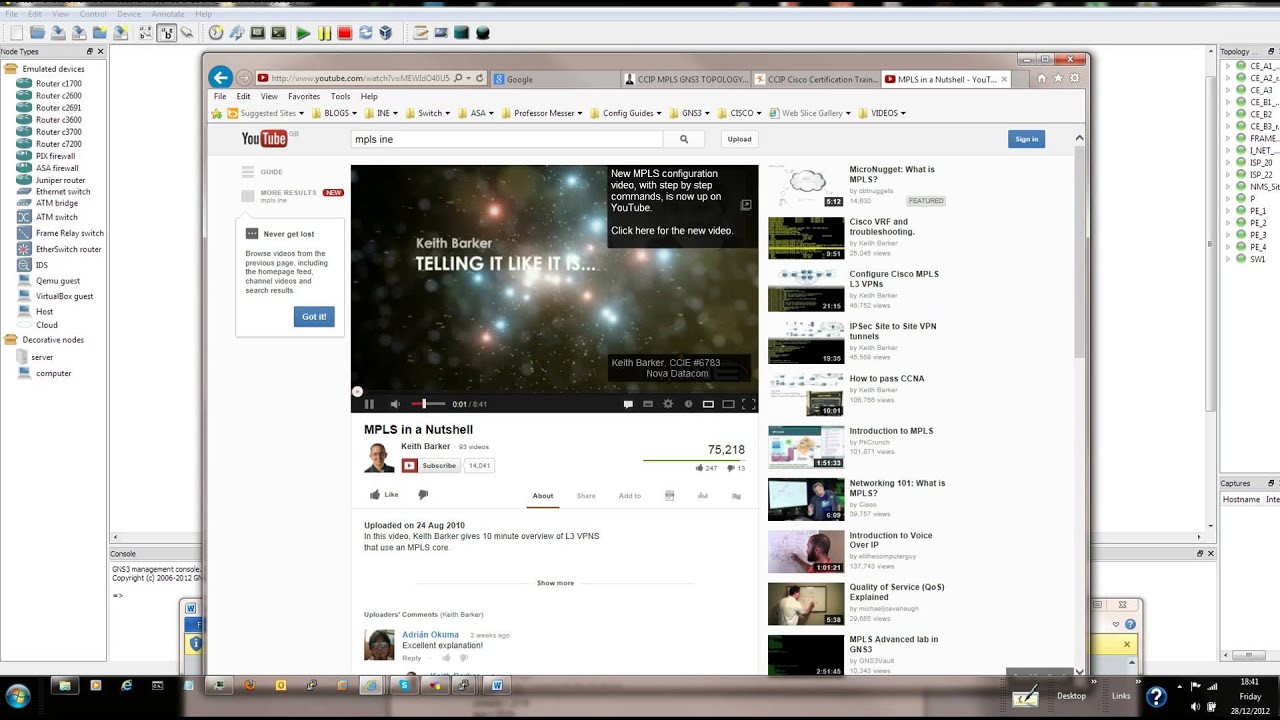Viewport: 1280px width, 720px height.
Task: Open Switch favorites folder dropdown
Action: tap(427, 113)
